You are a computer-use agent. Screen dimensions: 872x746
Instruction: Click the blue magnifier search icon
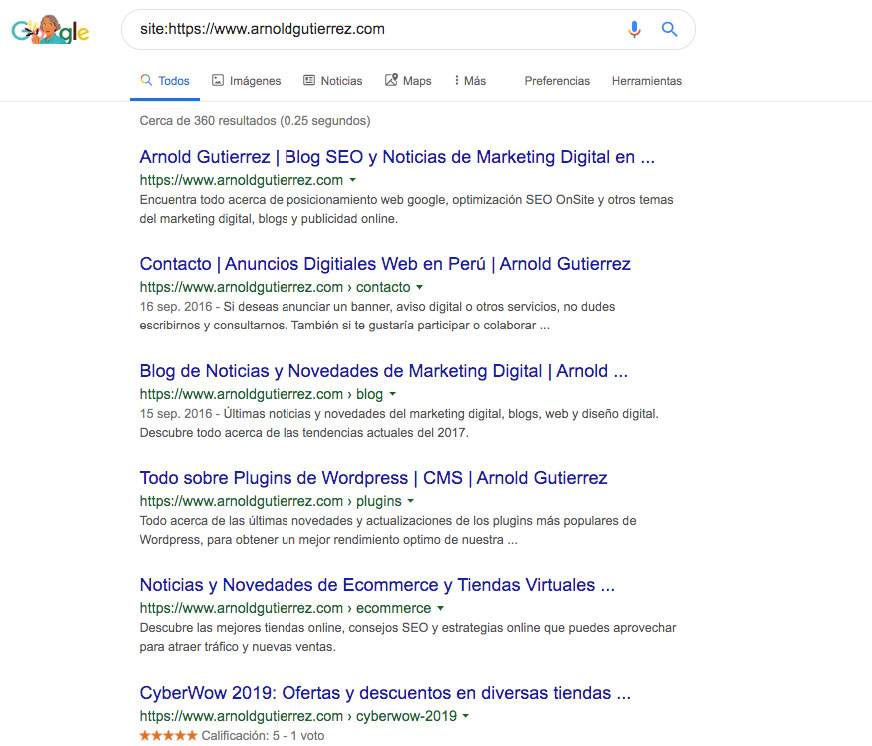pos(669,29)
